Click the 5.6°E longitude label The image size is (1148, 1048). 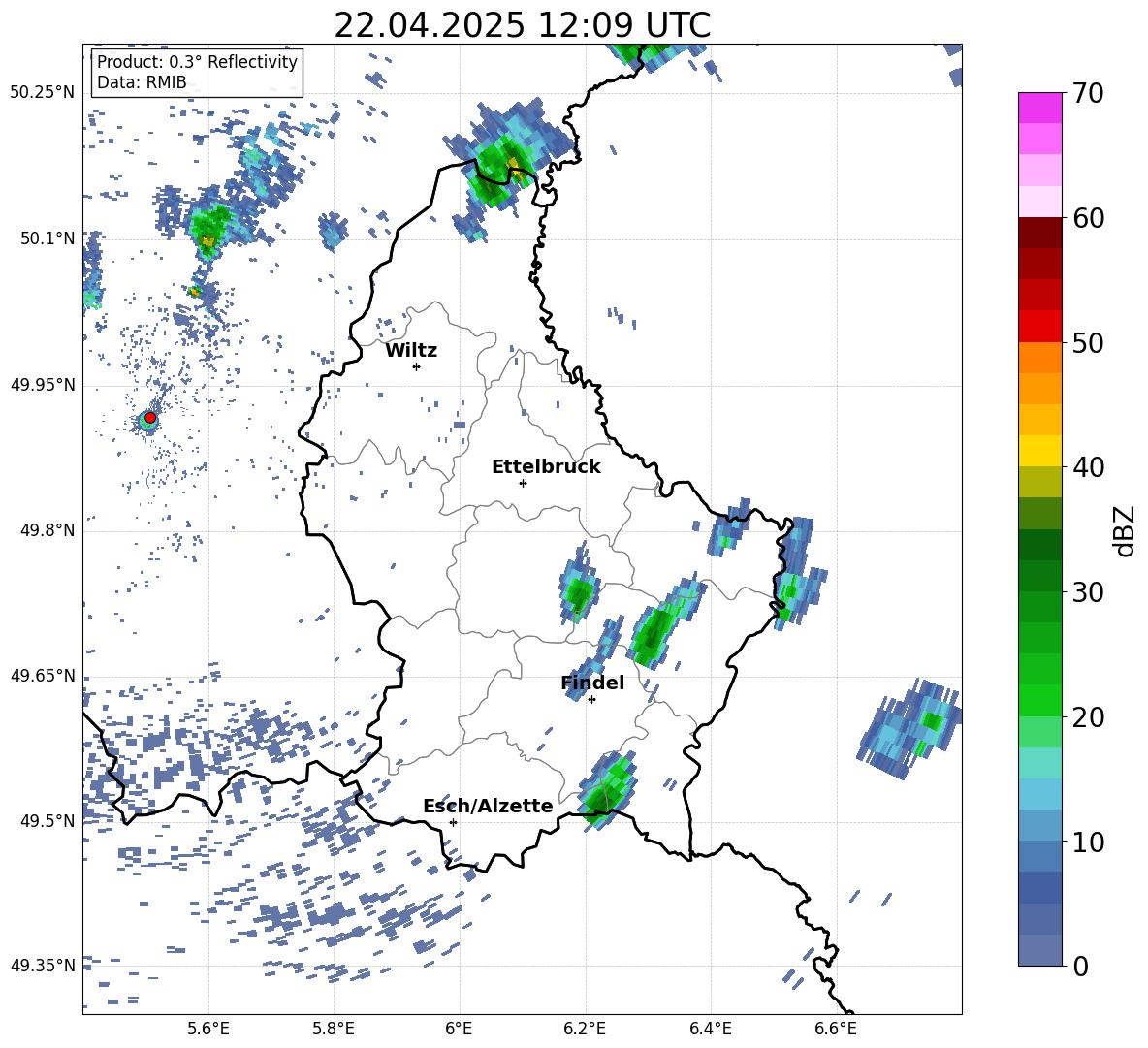(x=207, y=1029)
